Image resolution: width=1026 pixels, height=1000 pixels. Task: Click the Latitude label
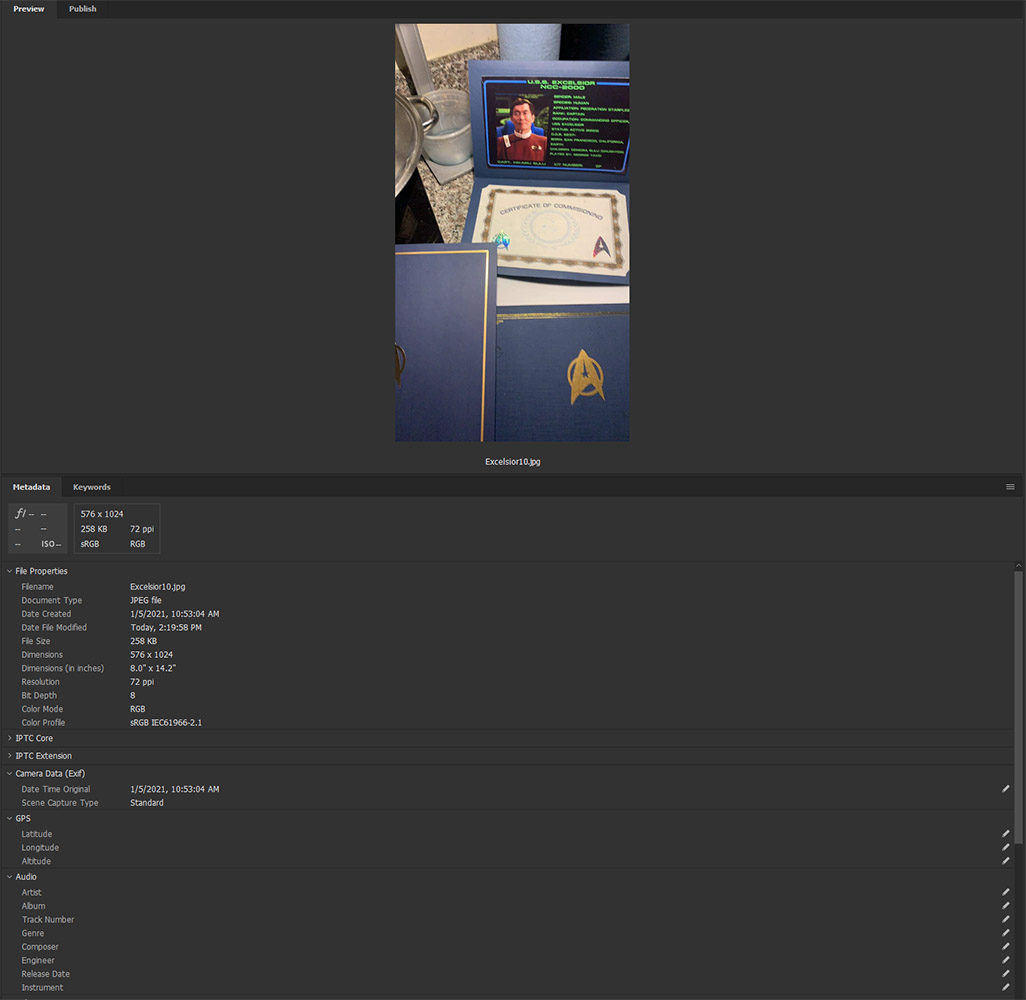[x=37, y=834]
